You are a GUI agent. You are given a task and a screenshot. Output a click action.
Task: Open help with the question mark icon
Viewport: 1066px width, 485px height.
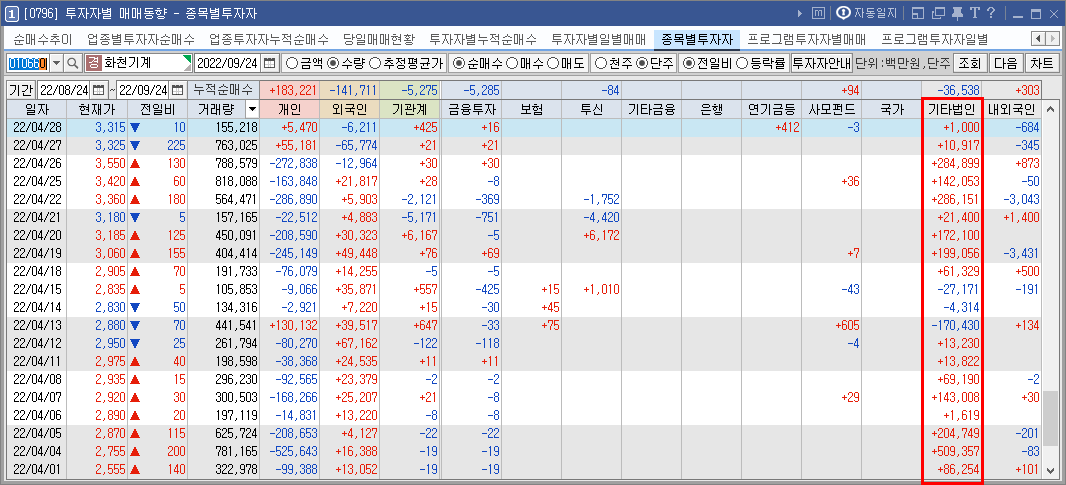tap(991, 13)
